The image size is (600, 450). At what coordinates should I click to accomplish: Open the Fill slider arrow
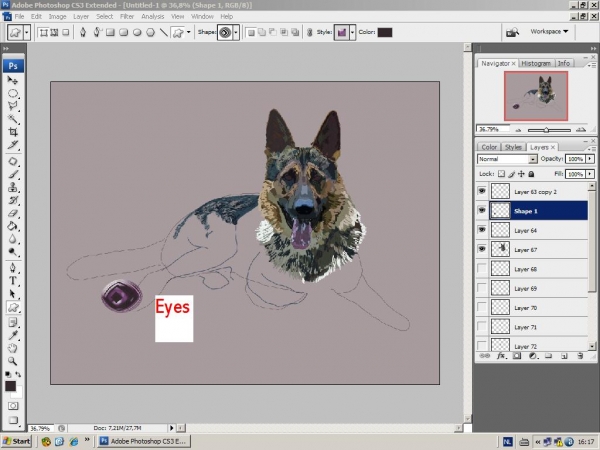(x=590, y=174)
